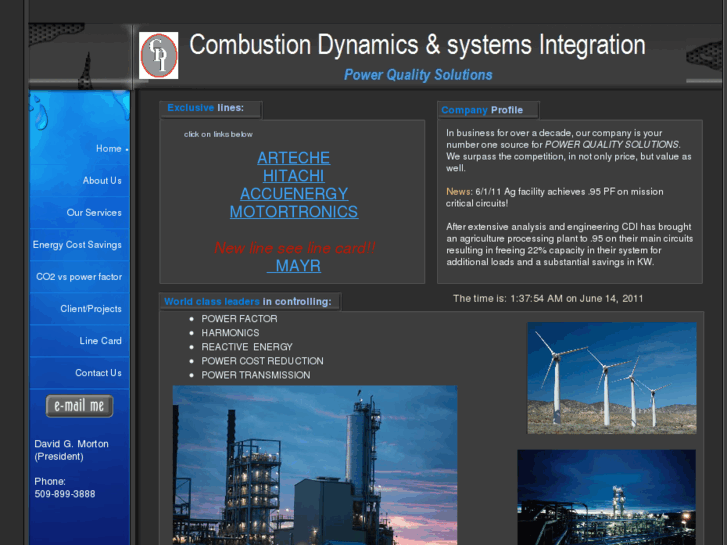Click the wind turbines photo
Viewport: 727px width, 545px height.
611,377
